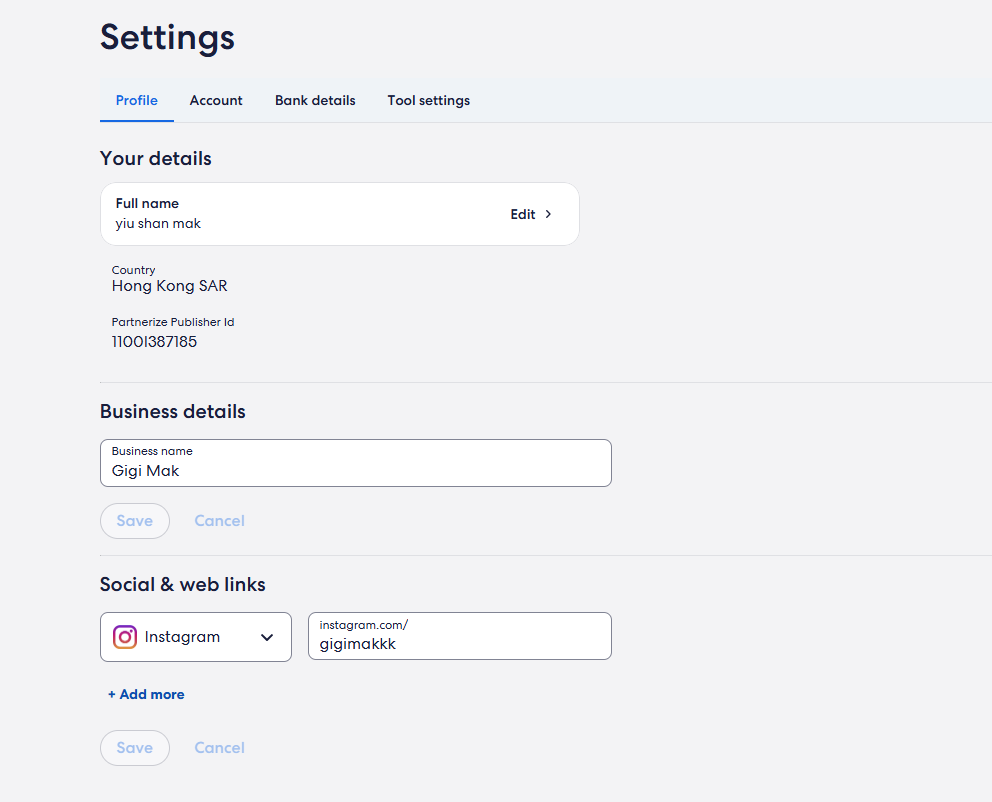
Task: Select the full name text yiu shan mak
Action: pyautogui.click(x=158, y=224)
